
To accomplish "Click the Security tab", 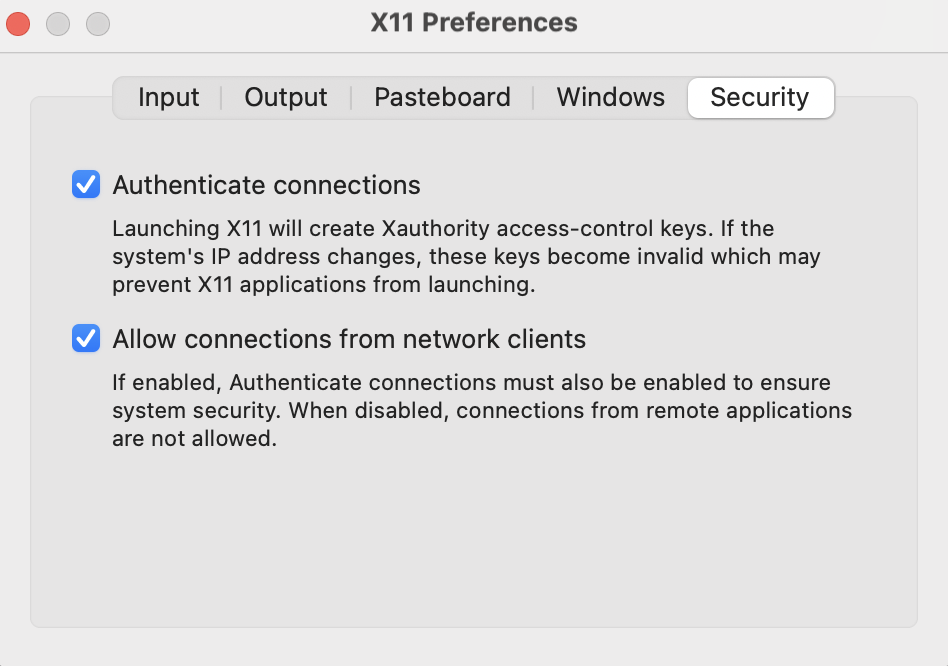I will (x=759, y=98).
